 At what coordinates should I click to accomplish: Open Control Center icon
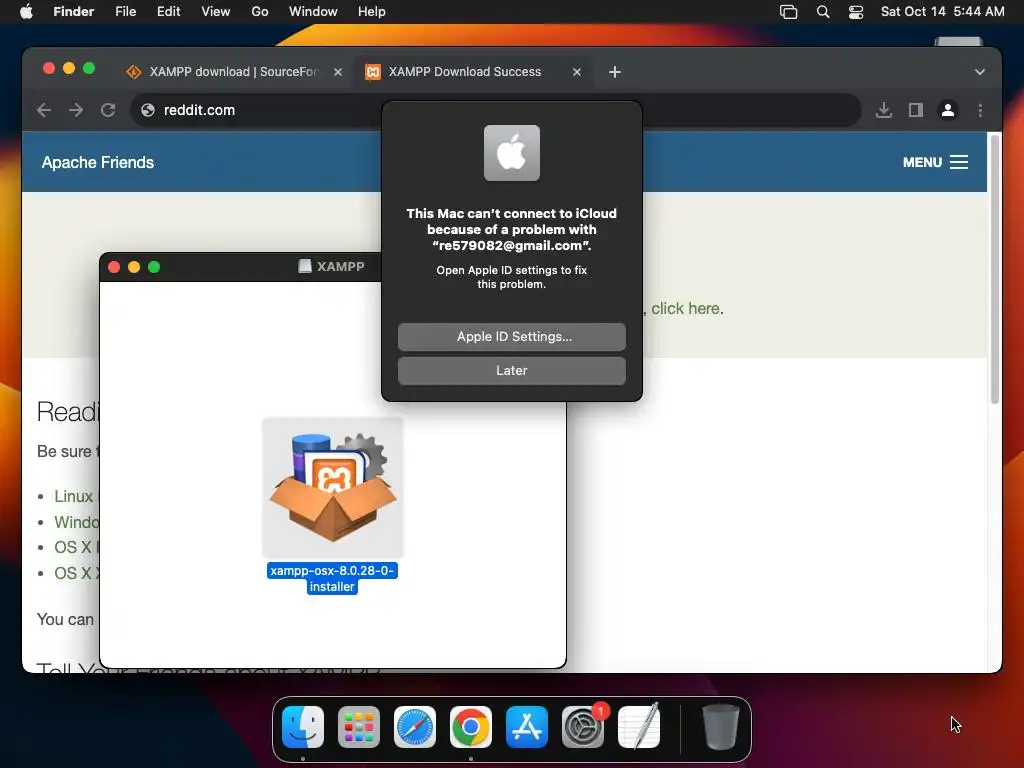coord(856,12)
